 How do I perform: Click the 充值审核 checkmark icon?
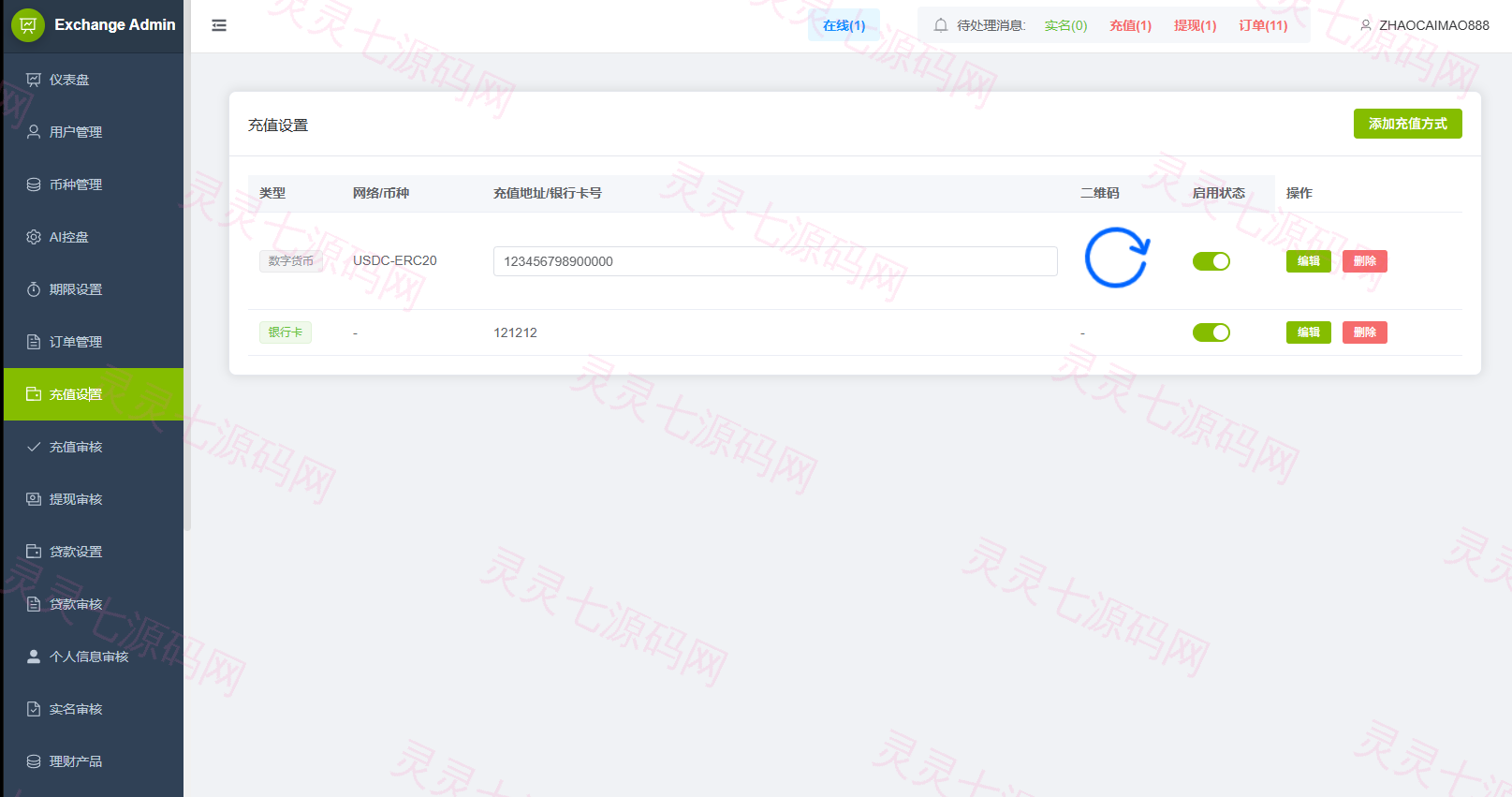(x=34, y=447)
